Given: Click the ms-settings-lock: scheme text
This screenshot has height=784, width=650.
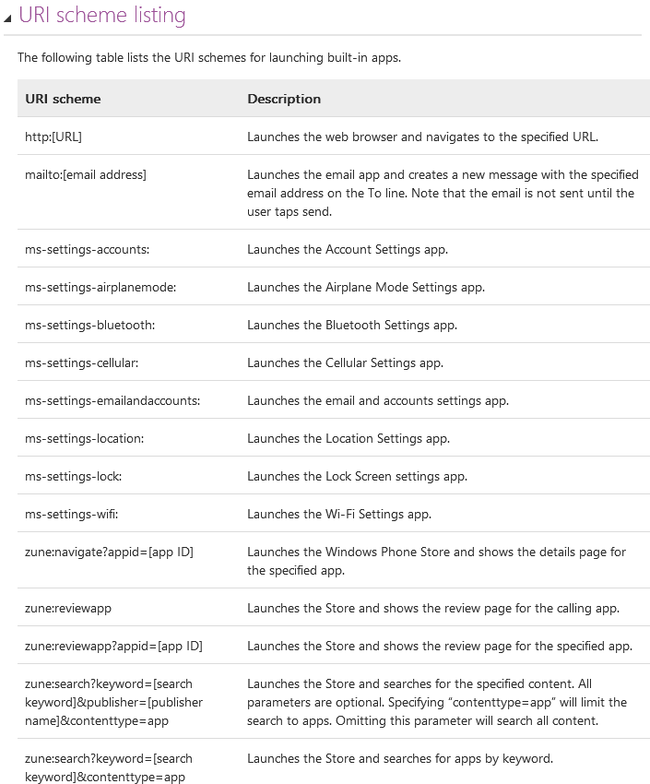Looking at the screenshot, I should (x=74, y=476).
